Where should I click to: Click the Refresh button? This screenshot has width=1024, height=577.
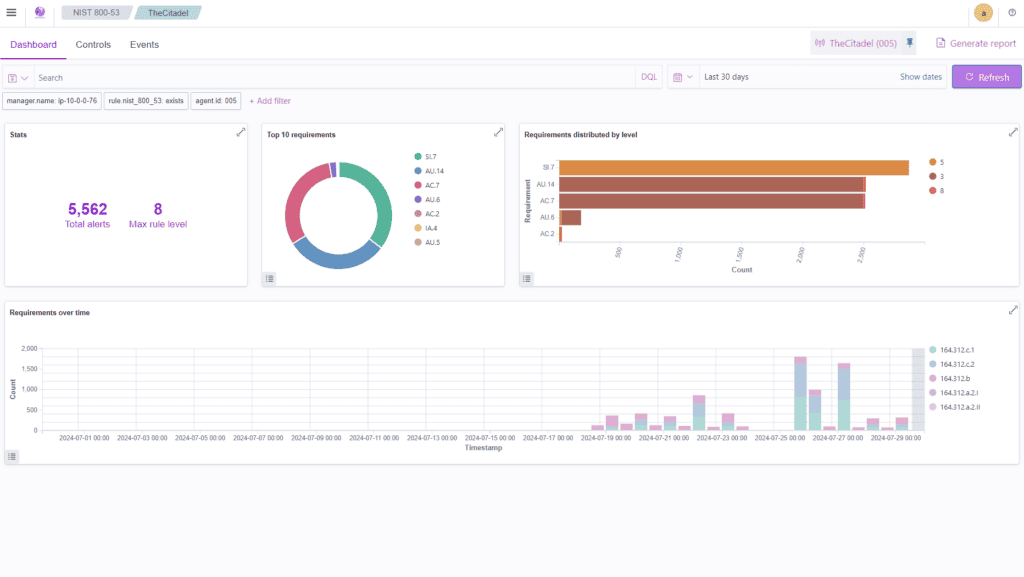[986, 77]
